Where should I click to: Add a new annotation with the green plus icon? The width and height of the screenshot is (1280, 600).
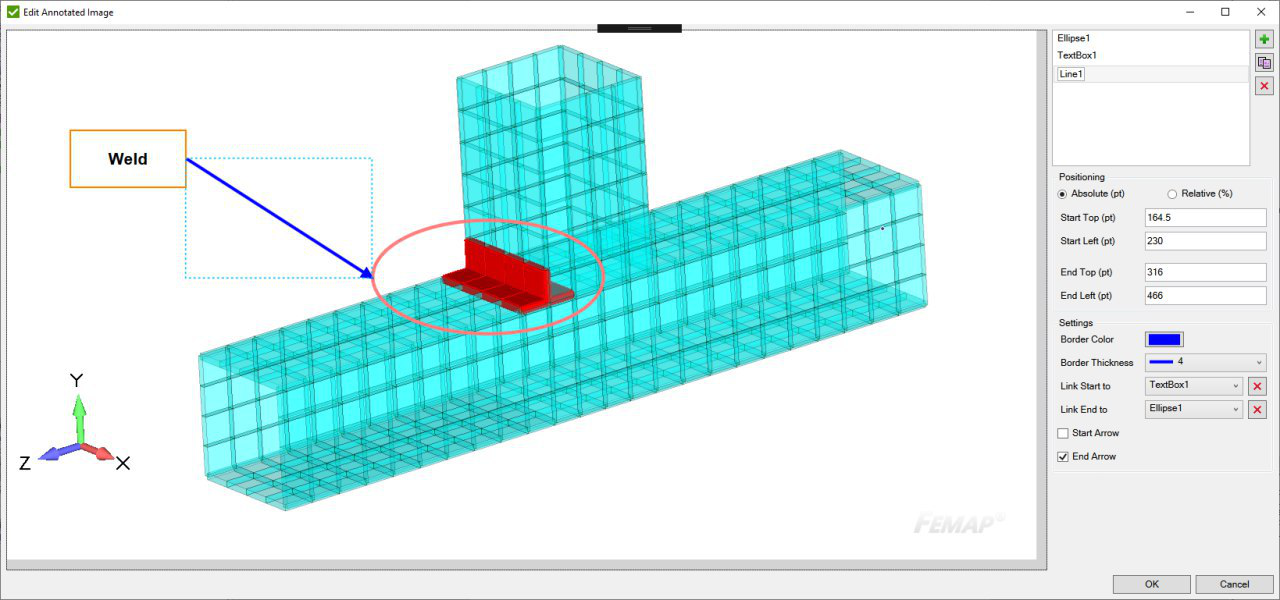[1265, 39]
